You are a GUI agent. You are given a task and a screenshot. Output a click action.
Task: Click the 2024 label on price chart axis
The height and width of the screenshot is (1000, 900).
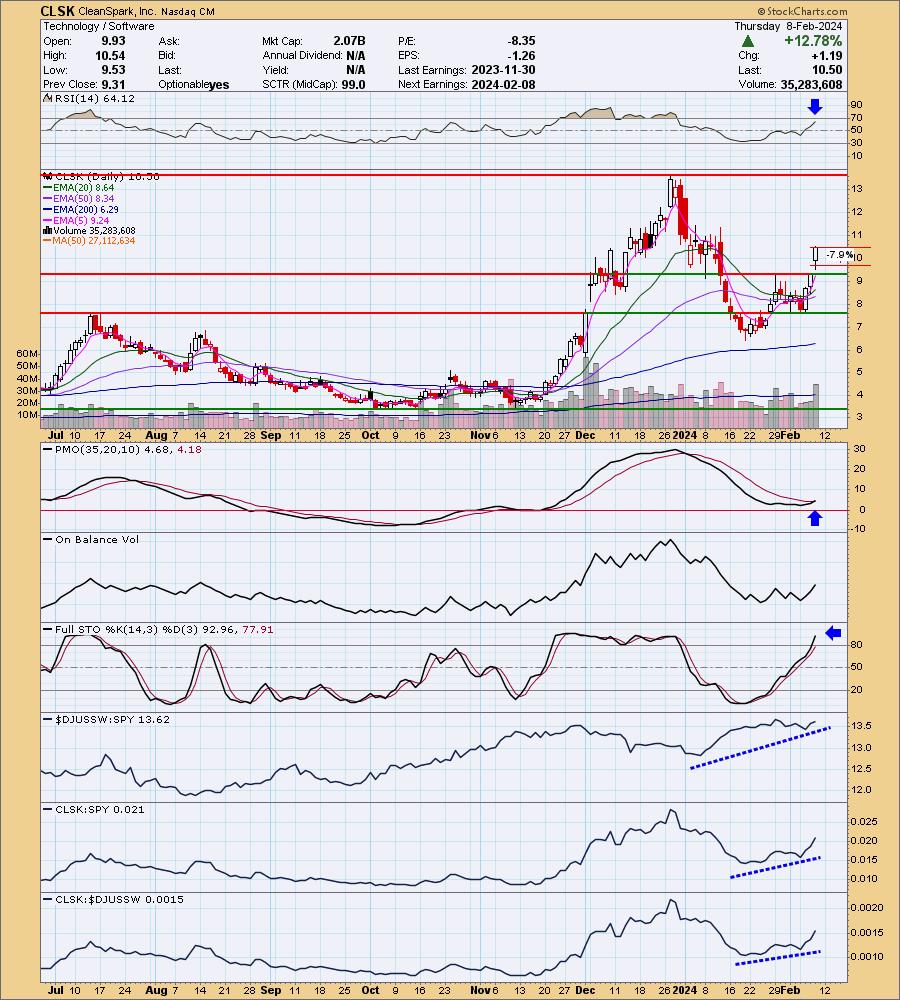[x=684, y=436]
